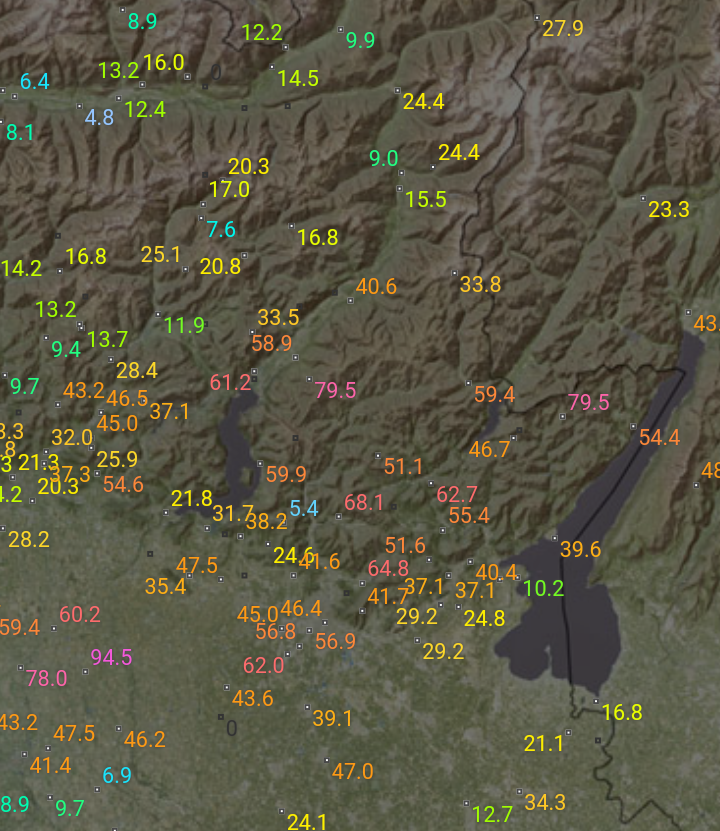Select the 68.1 station value
The height and width of the screenshot is (831, 720).
(364, 502)
